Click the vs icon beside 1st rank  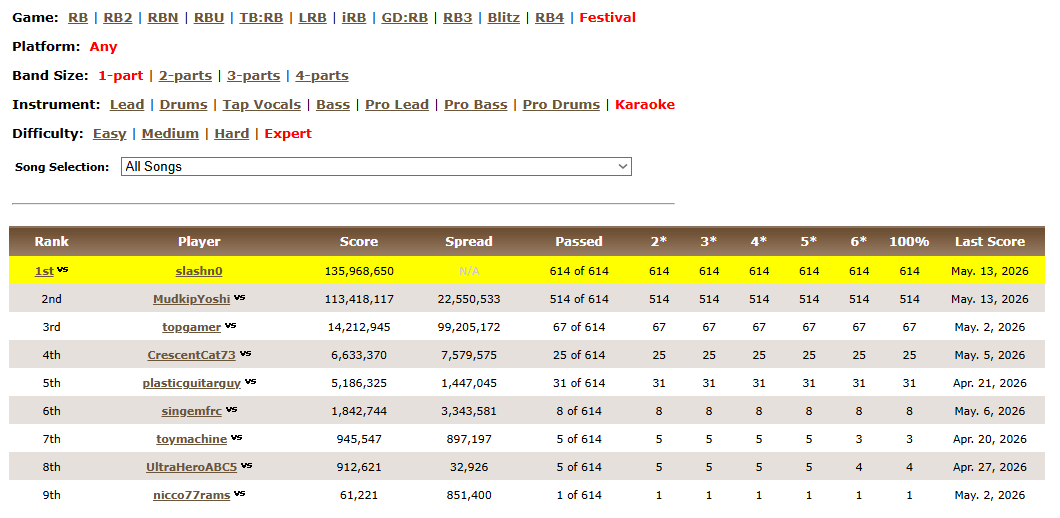(x=62, y=269)
